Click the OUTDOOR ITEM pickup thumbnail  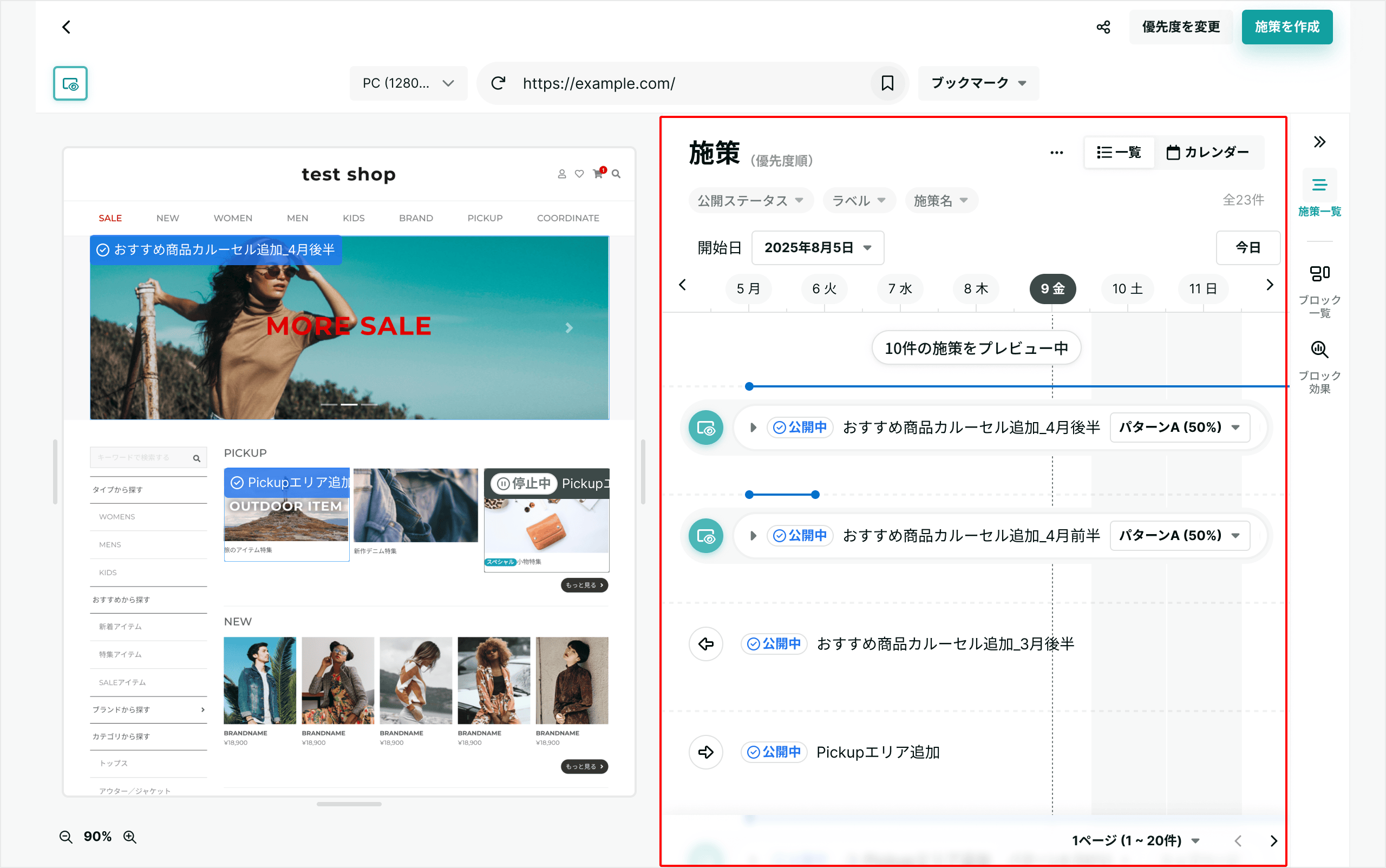click(x=286, y=515)
